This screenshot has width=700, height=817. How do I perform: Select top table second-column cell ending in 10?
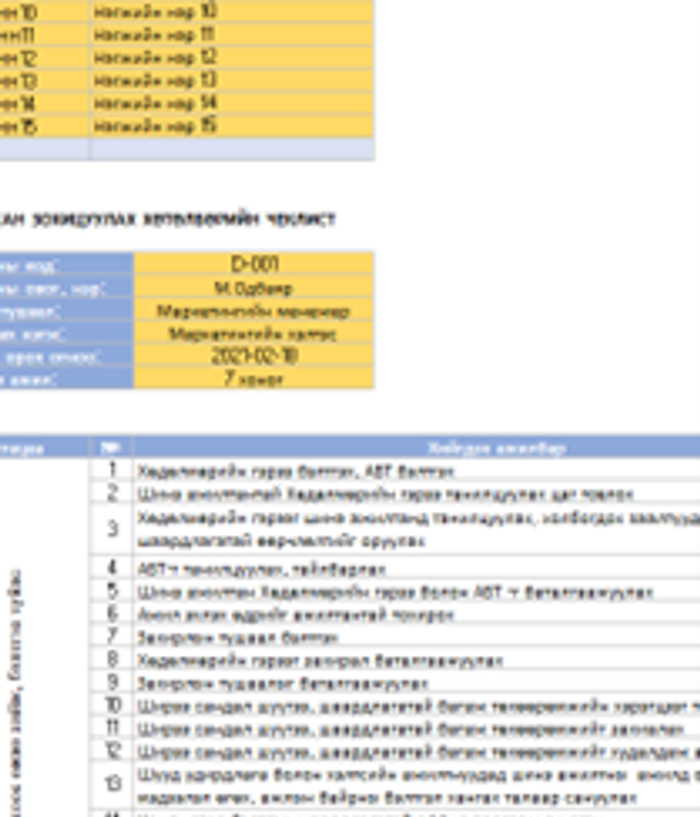point(232,12)
